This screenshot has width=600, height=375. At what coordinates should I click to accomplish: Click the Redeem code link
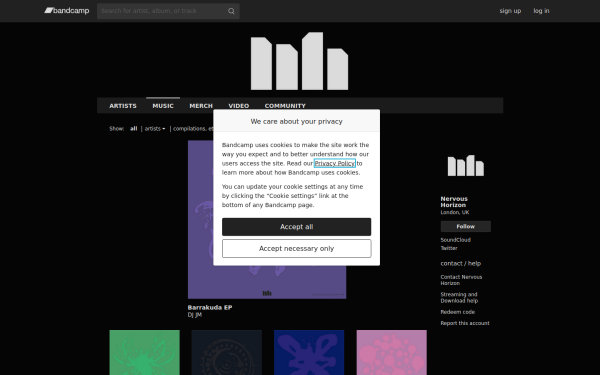click(x=458, y=312)
